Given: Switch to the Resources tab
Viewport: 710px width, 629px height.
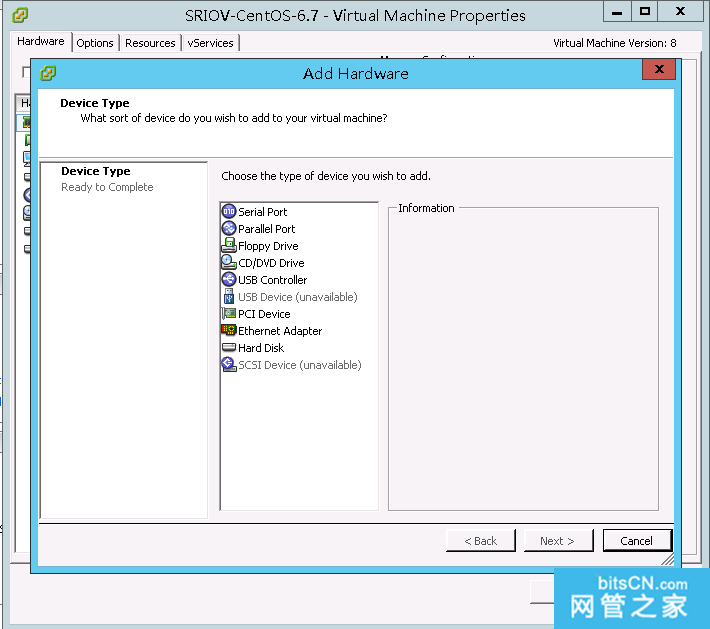Looking at the screenshot, I should click(150, 43).
